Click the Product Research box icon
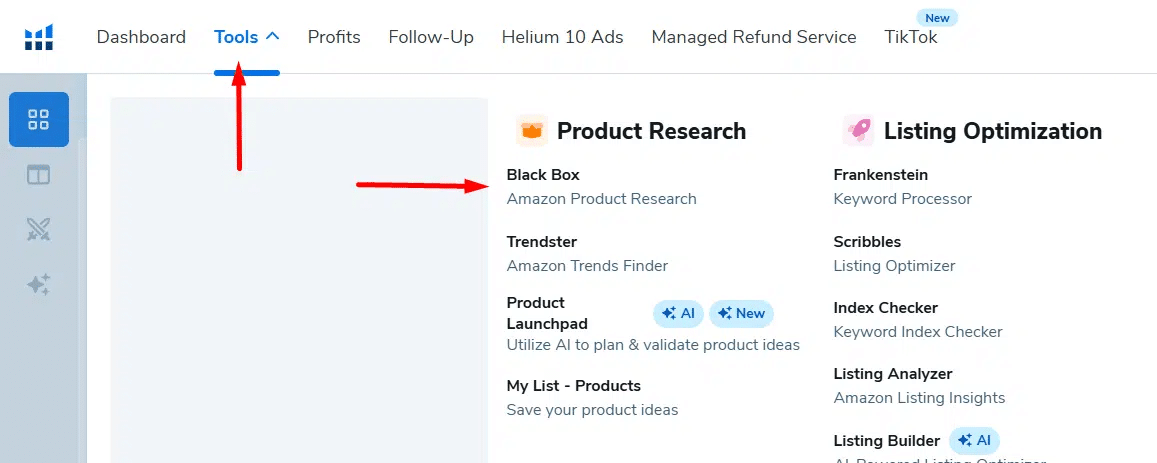1157x463 pixels. click(531, 131)
